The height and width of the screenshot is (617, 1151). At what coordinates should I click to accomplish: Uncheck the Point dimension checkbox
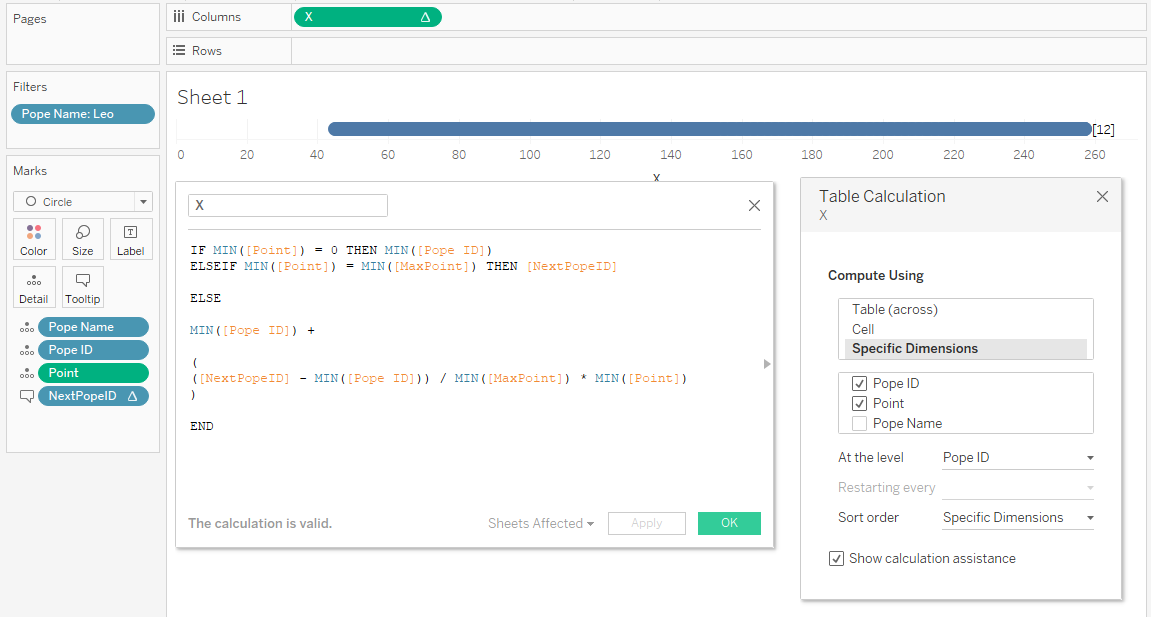pos(859,404)
